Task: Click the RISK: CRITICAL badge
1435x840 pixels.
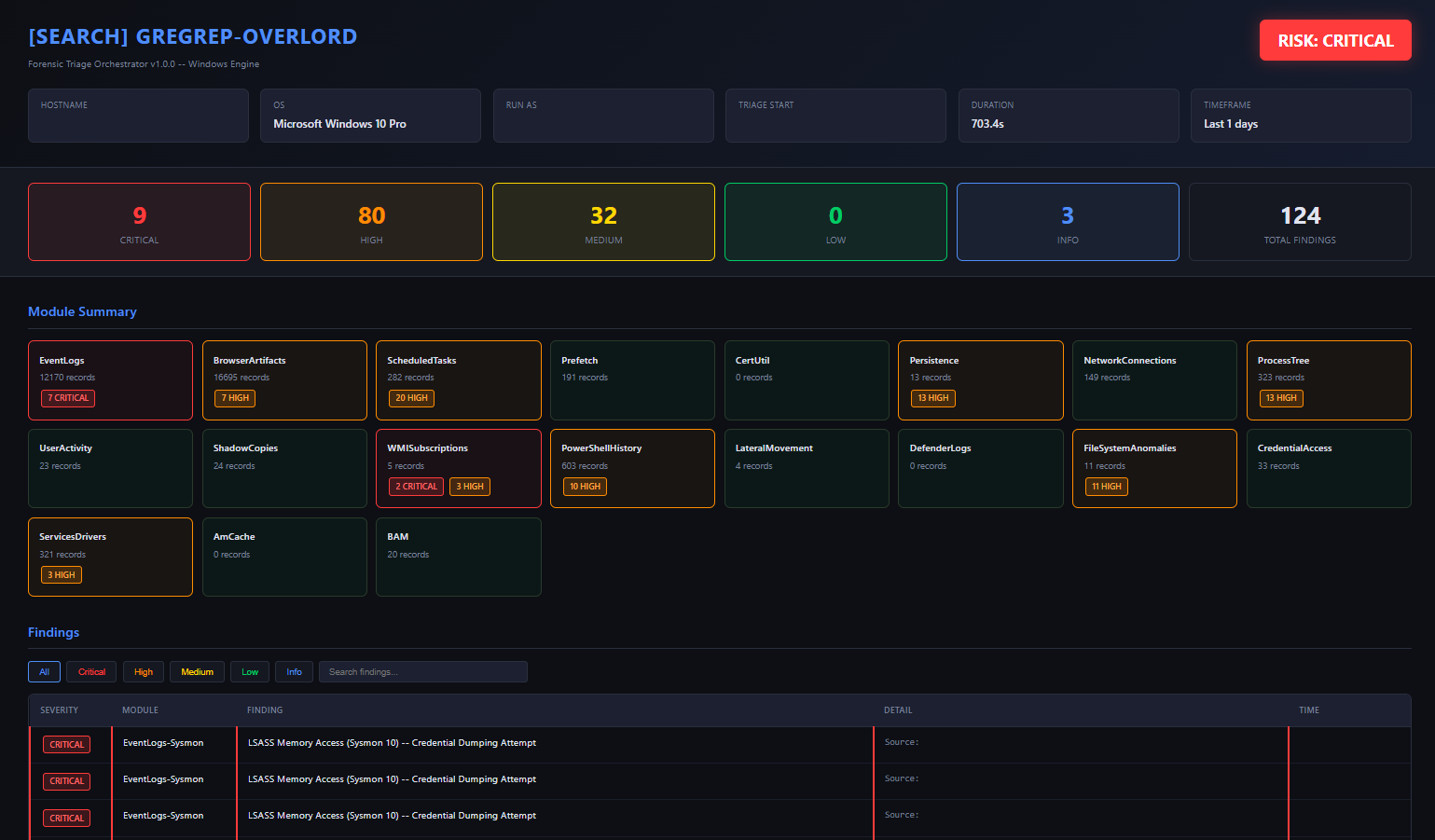Action: (1335, 40)
